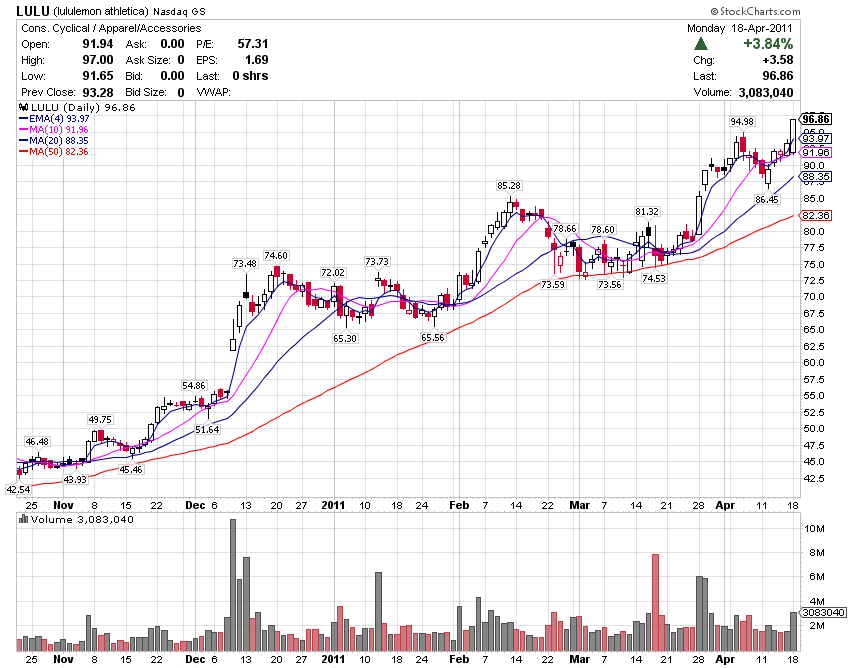Viewport: 850px width, 668px height.
Task: Select the Open value 91.94
Action: coord(98,44)
